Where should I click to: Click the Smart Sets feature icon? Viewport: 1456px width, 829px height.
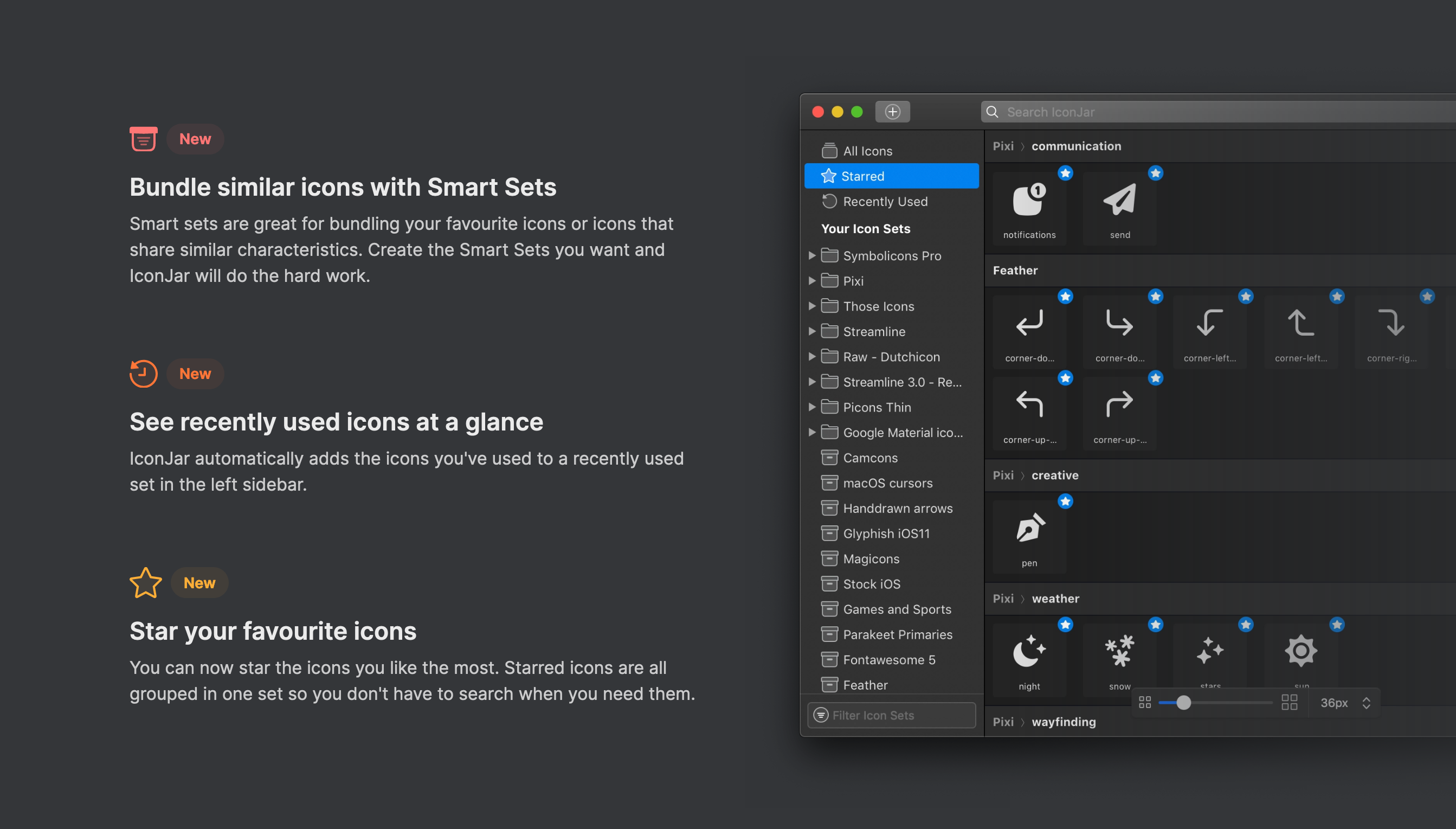pyautogui.click(x=144, y=138)
